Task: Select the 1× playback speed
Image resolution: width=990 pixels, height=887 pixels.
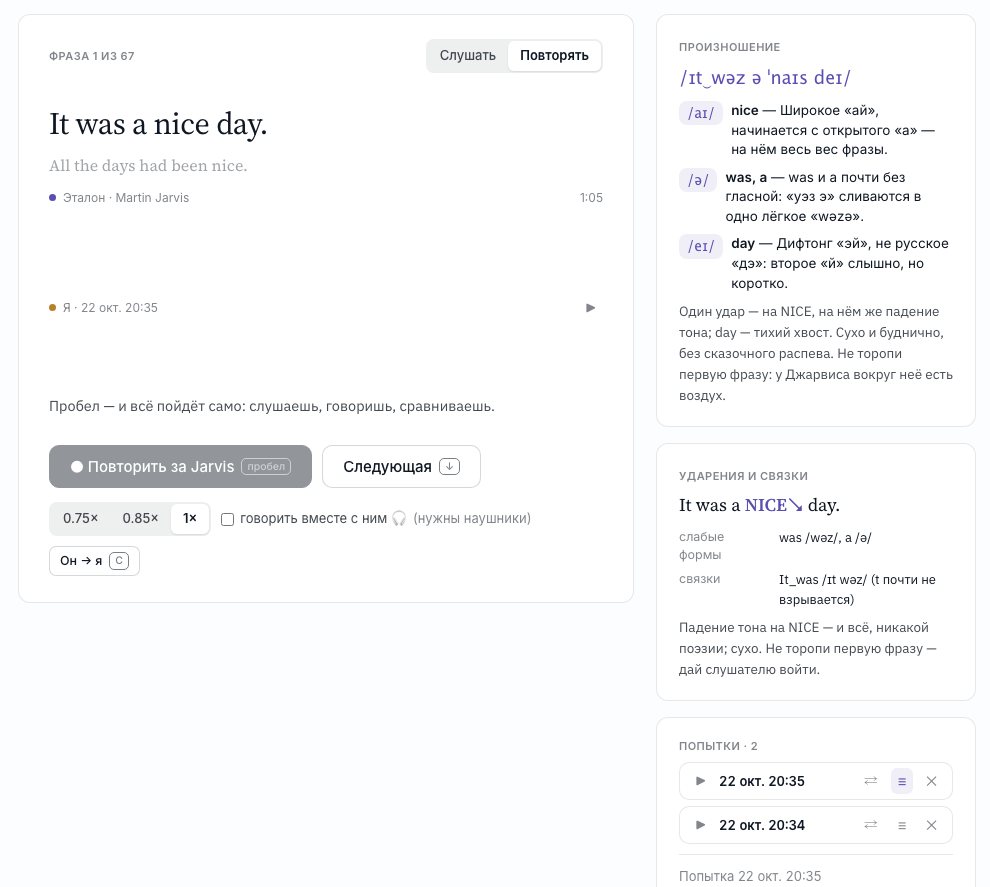Action: (189, 518)
